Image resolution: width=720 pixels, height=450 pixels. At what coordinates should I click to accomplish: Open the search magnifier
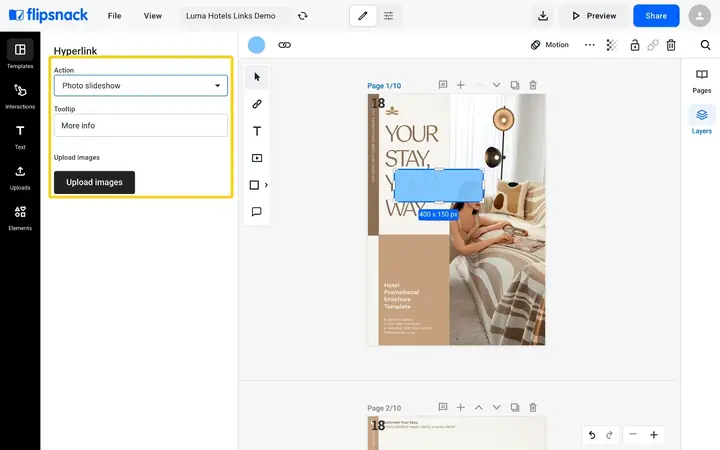(705, 45)
